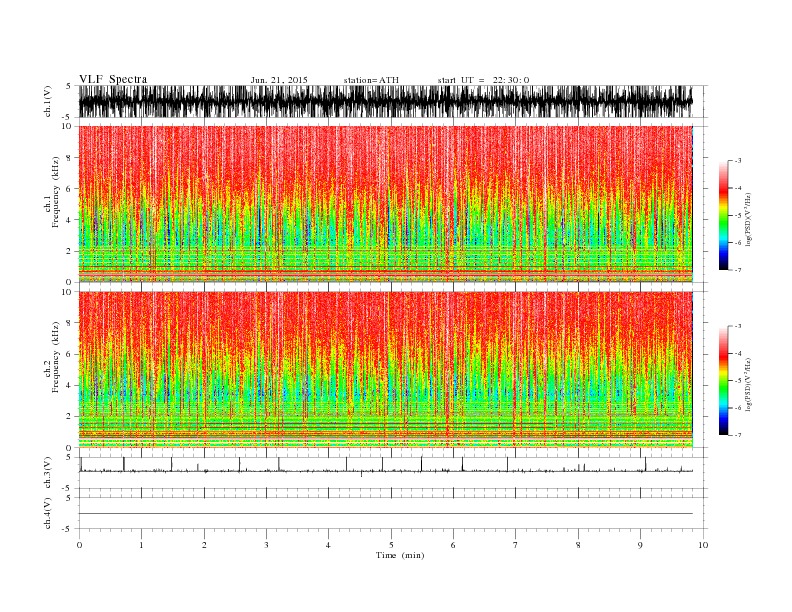Click the ch.1 color bar "log(PSD)(V²/Hz)" label
Screen dimensions: 792x612
point(749,219)
